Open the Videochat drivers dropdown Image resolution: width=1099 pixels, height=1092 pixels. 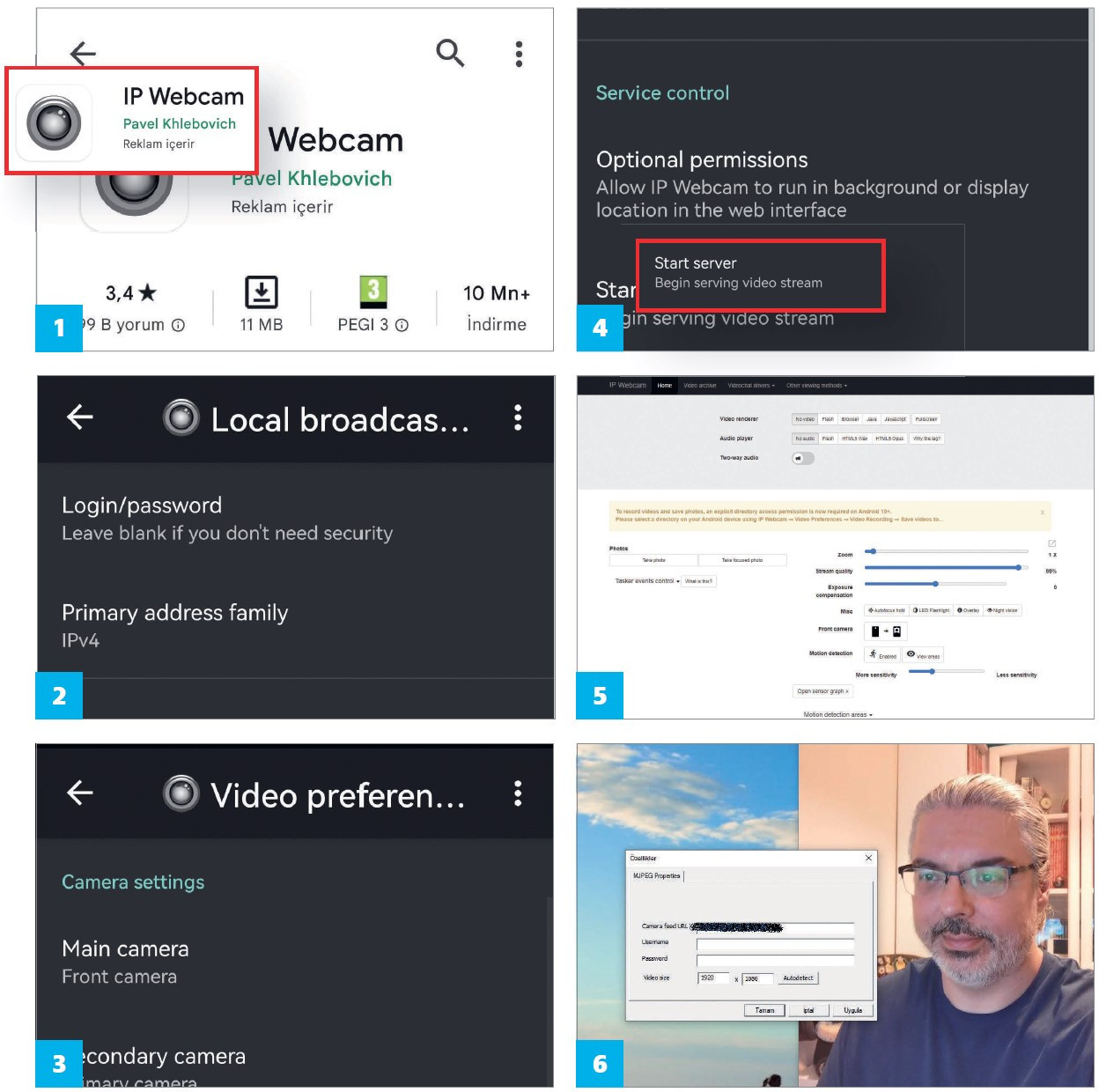pos(751,385)
